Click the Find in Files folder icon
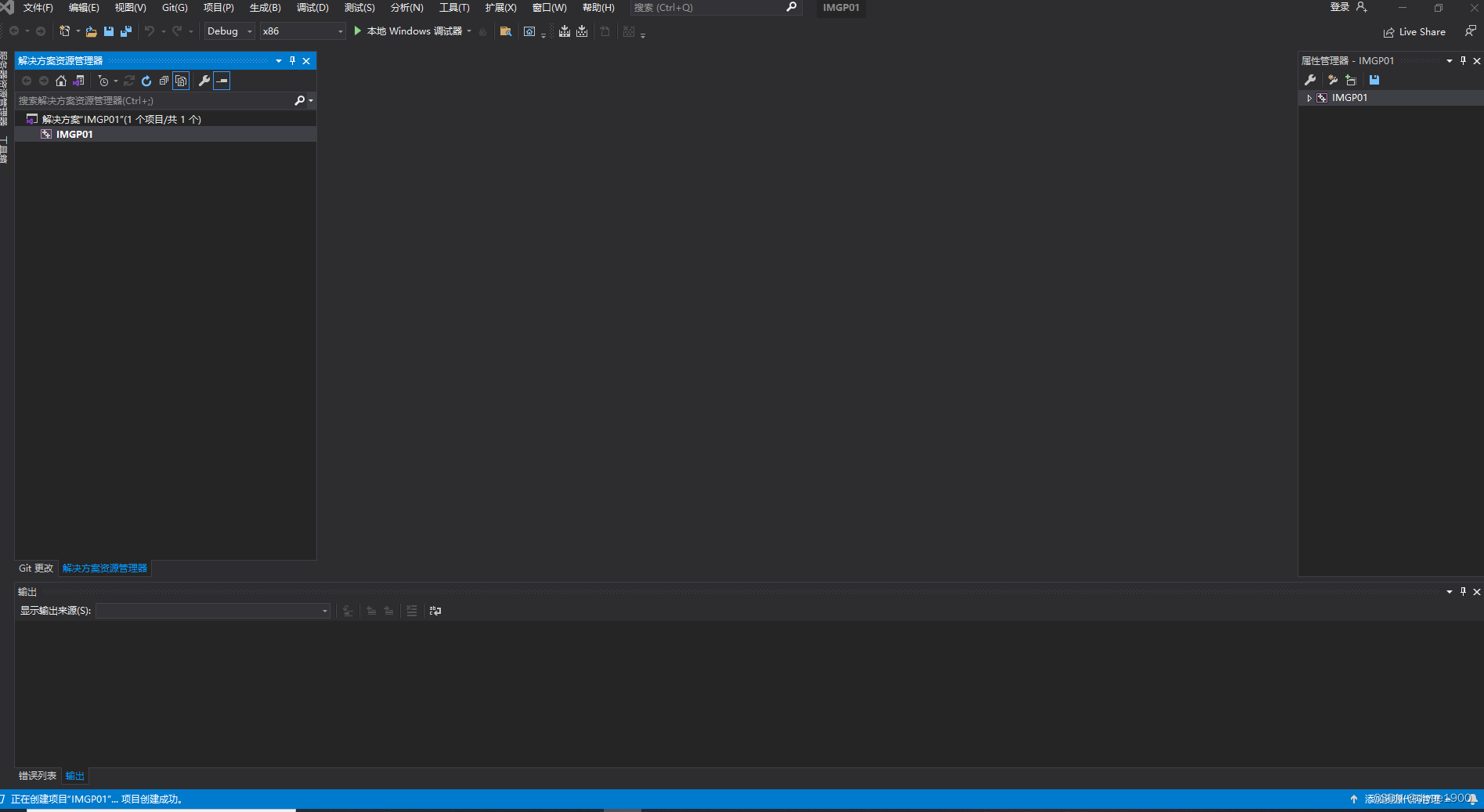Screen dimensions: 1484x812 point(506,31)
